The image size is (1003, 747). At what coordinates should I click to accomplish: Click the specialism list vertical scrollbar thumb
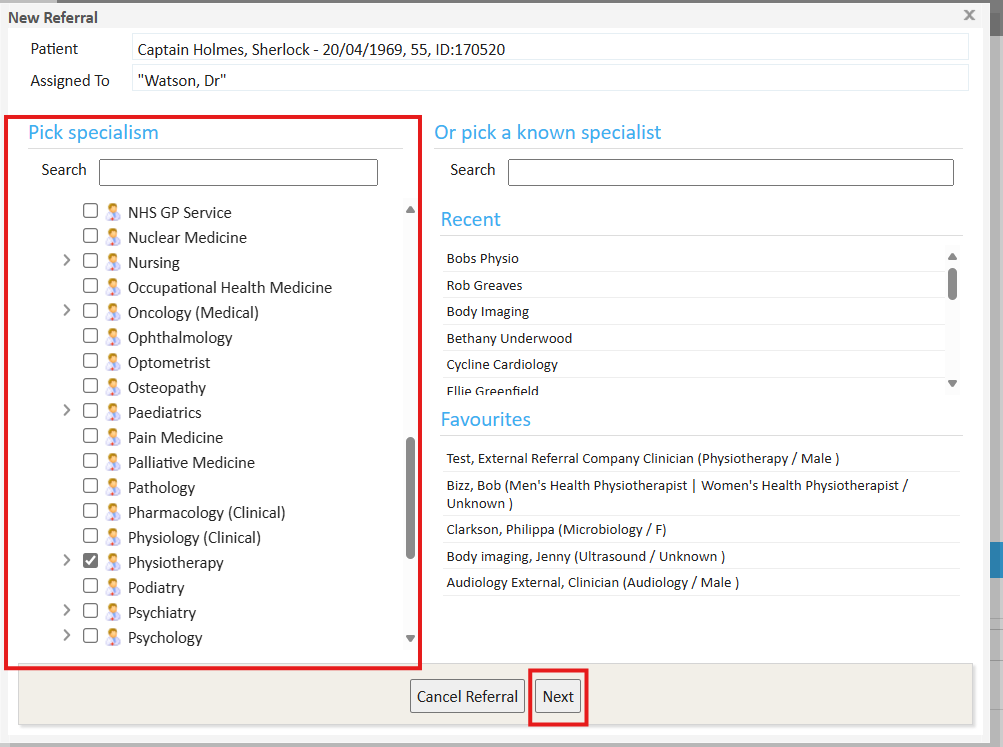coord(410,498)
